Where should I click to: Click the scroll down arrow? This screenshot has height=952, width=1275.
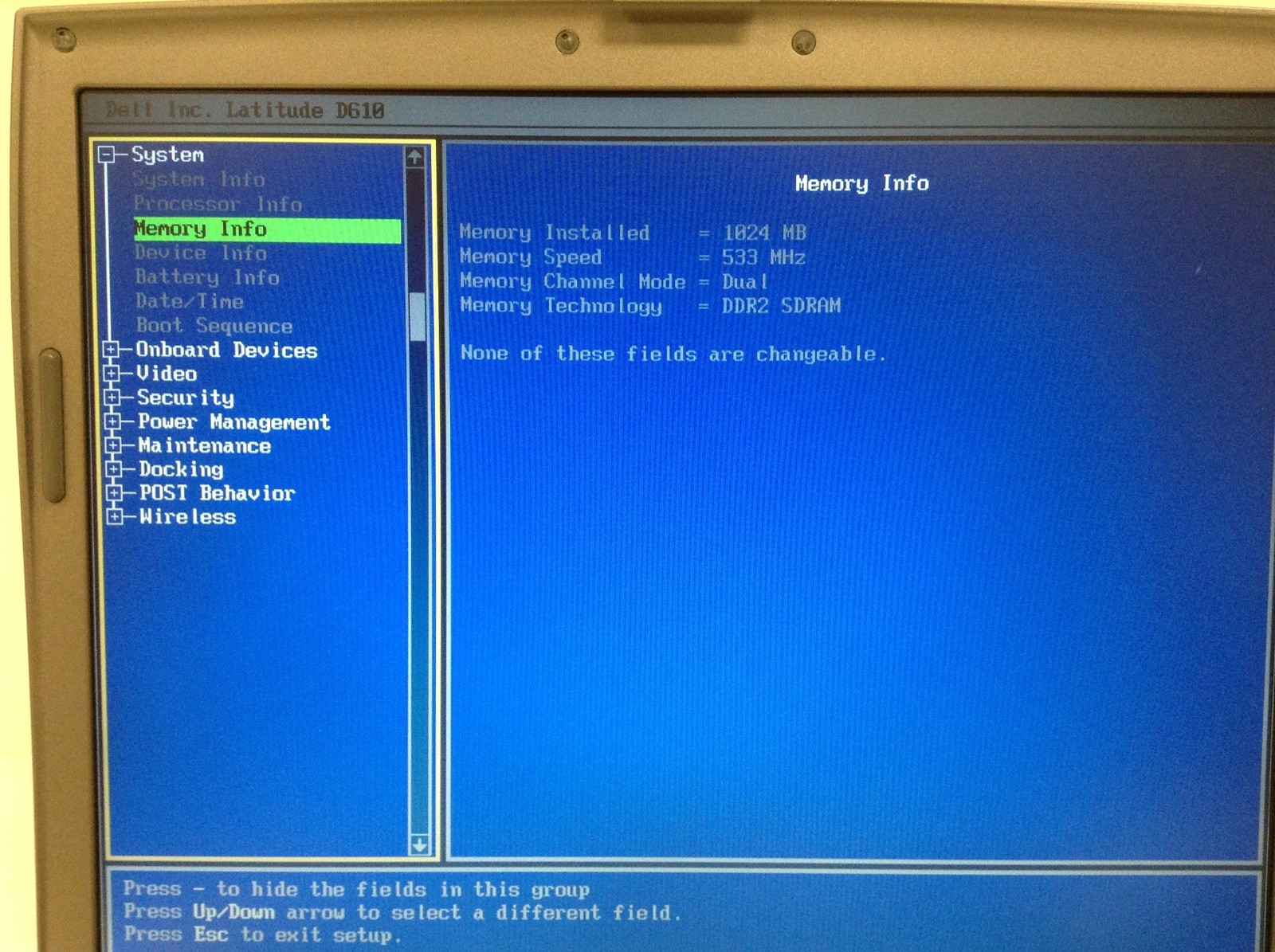pyautogui.click(x=419, y=844)
